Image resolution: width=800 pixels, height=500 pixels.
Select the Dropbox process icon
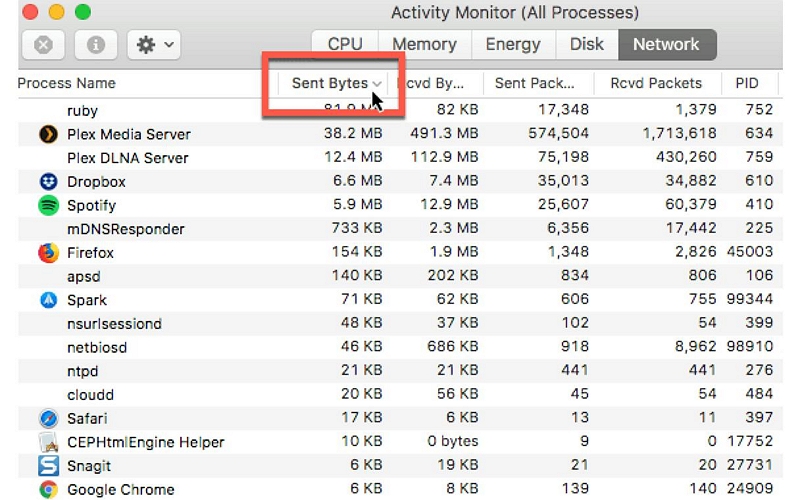(48, 181)
